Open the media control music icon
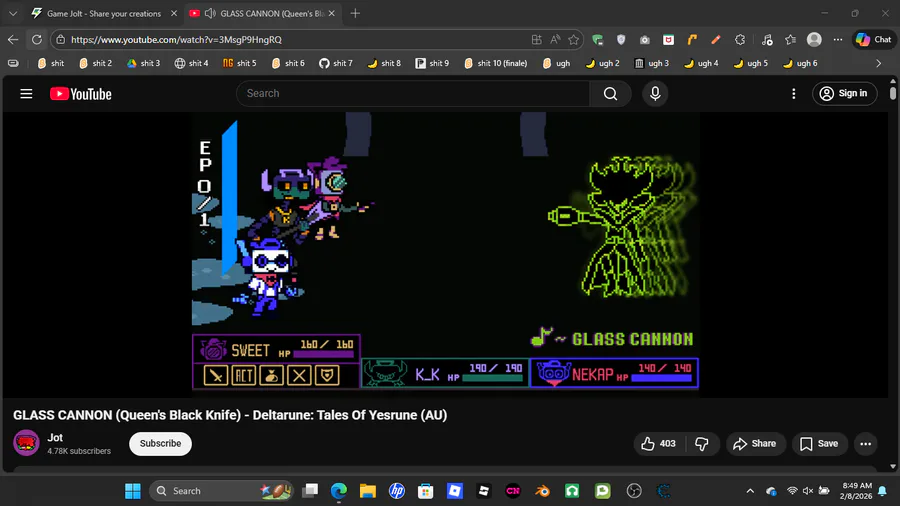The image size is (900, 506). point(767,40)
